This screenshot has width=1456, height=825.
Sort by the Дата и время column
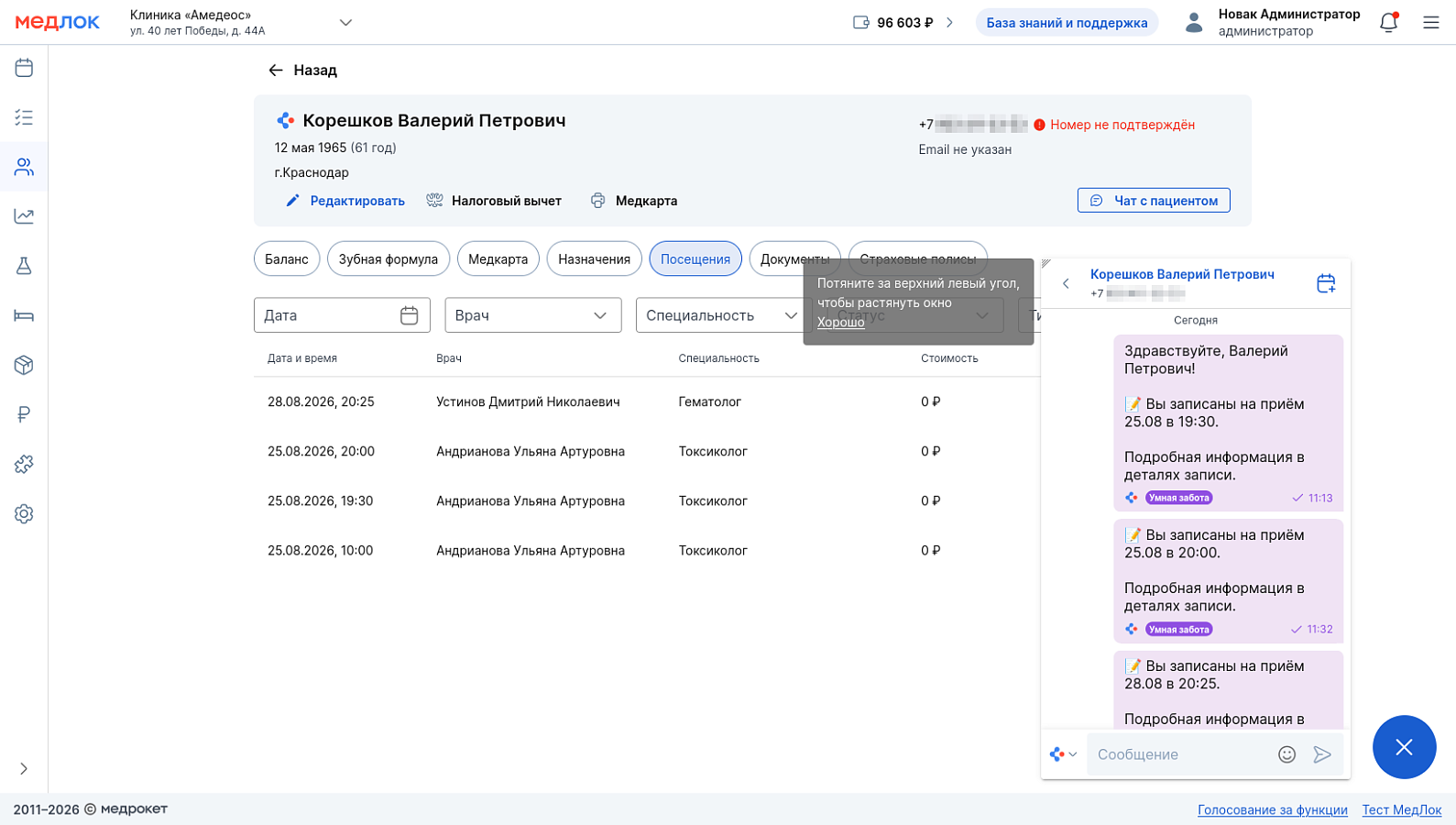pyautogui.click(x=302, y=358)
